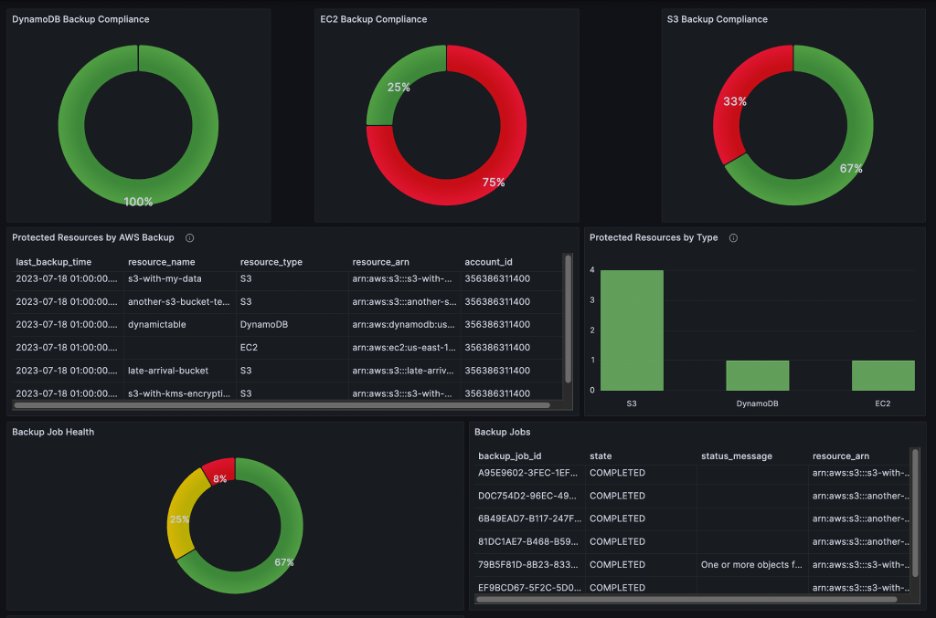Sort Backup Jobs table by resource_arn header
The width and height of the screenshot is (936, 618).
point(840,456)
